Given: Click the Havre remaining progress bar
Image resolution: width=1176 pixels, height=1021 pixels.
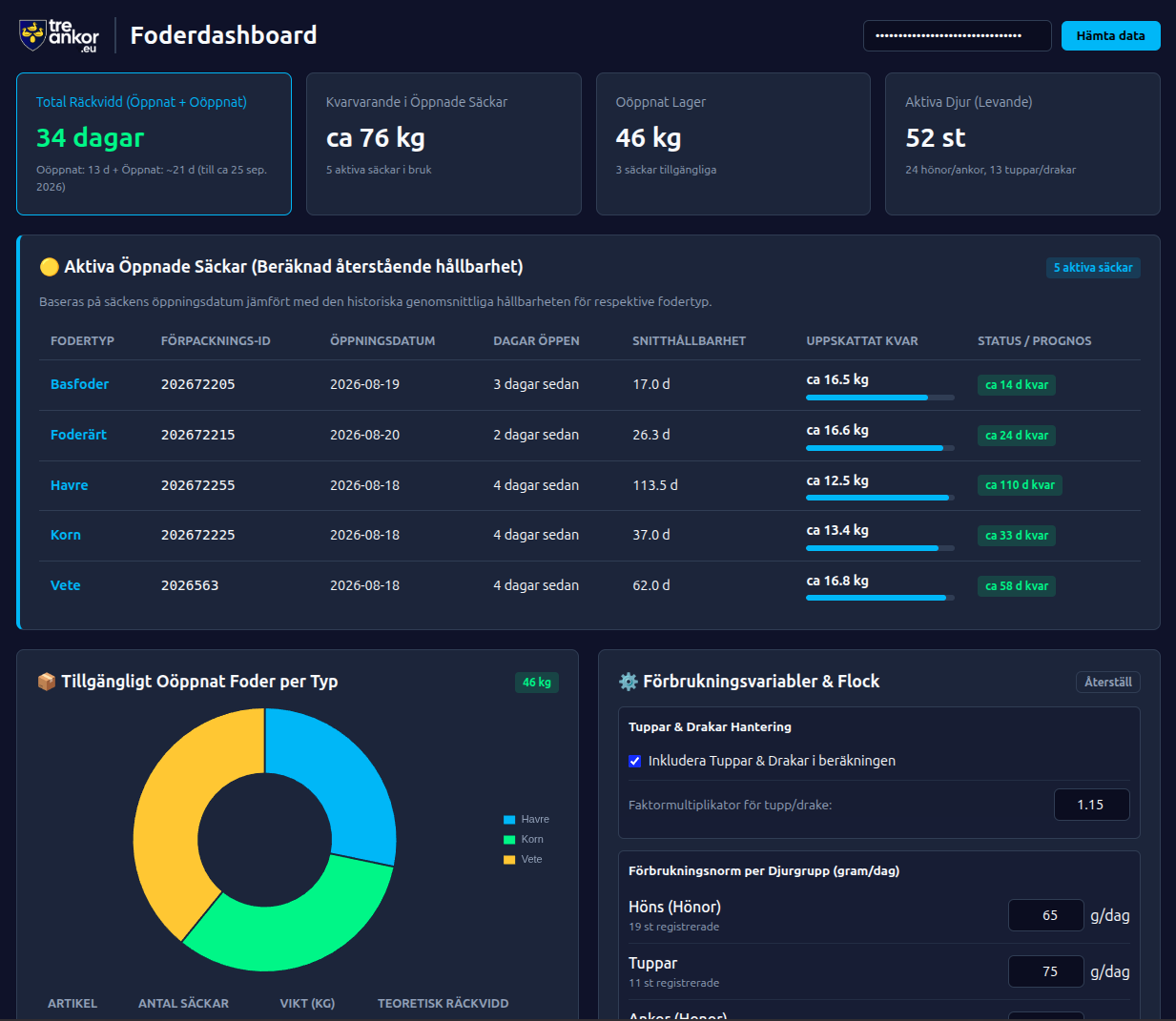Looking at the screenshot, I should 880,498.
